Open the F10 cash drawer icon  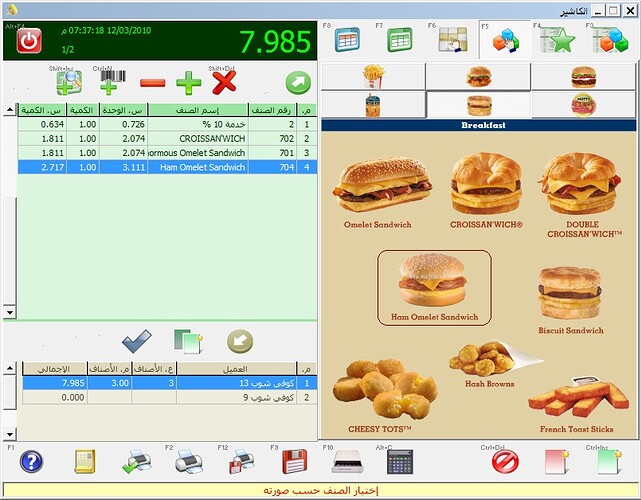(x=347, y=462)
